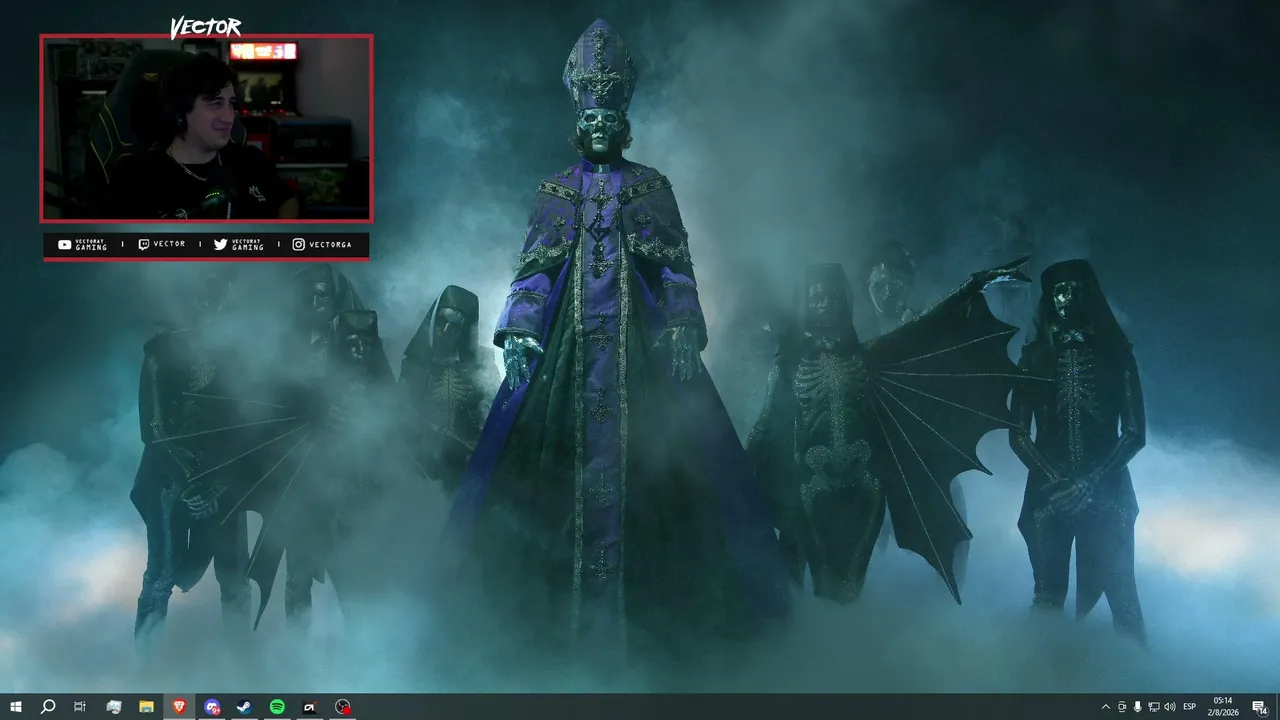Show hidden system tray icons
The image size is (1280, 720).
click(1105, 707)
